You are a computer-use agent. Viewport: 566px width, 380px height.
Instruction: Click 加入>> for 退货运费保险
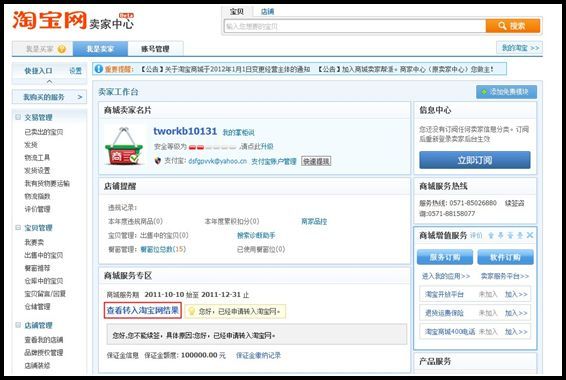click(x=516, y=313)
